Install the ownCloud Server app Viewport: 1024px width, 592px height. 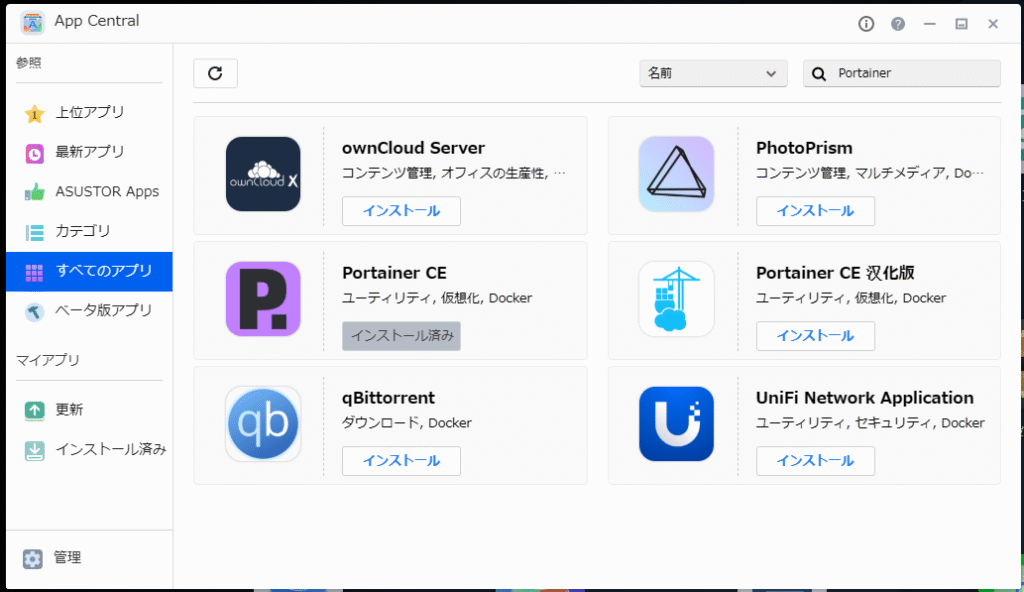pos(401,211)
